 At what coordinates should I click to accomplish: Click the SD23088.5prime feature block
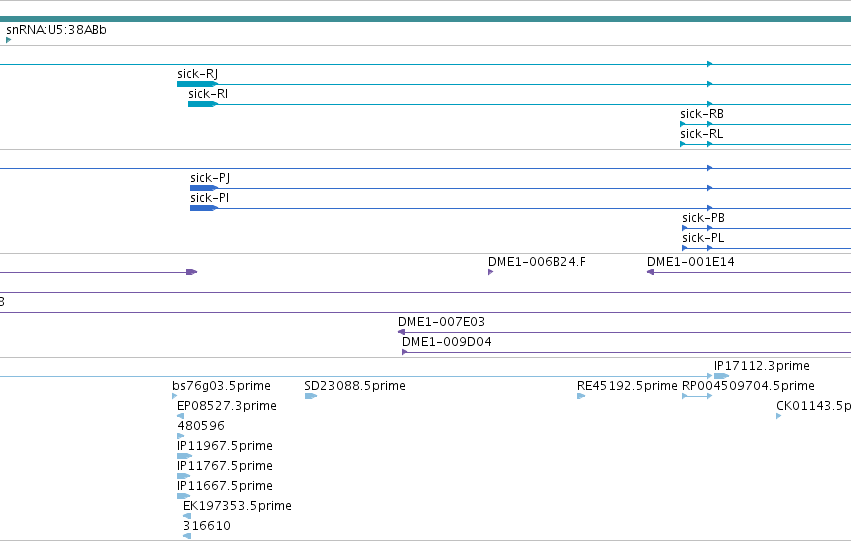click(311, 396)
